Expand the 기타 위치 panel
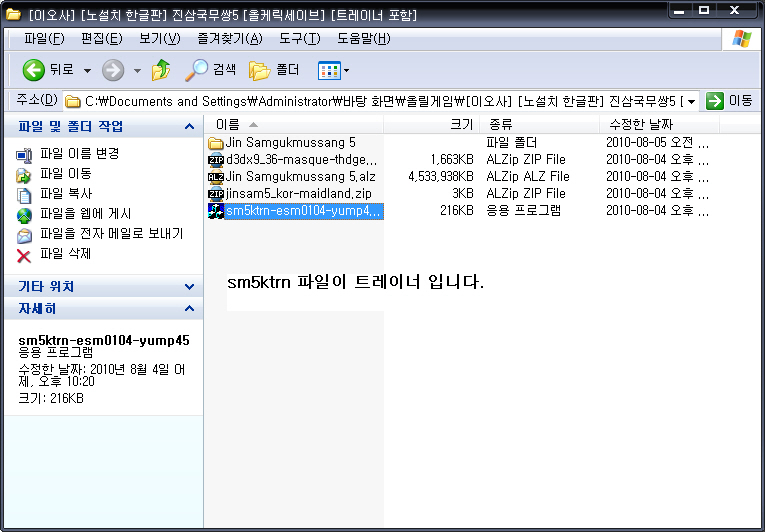This screenshot has width=765, height=532. pos(189,286)
